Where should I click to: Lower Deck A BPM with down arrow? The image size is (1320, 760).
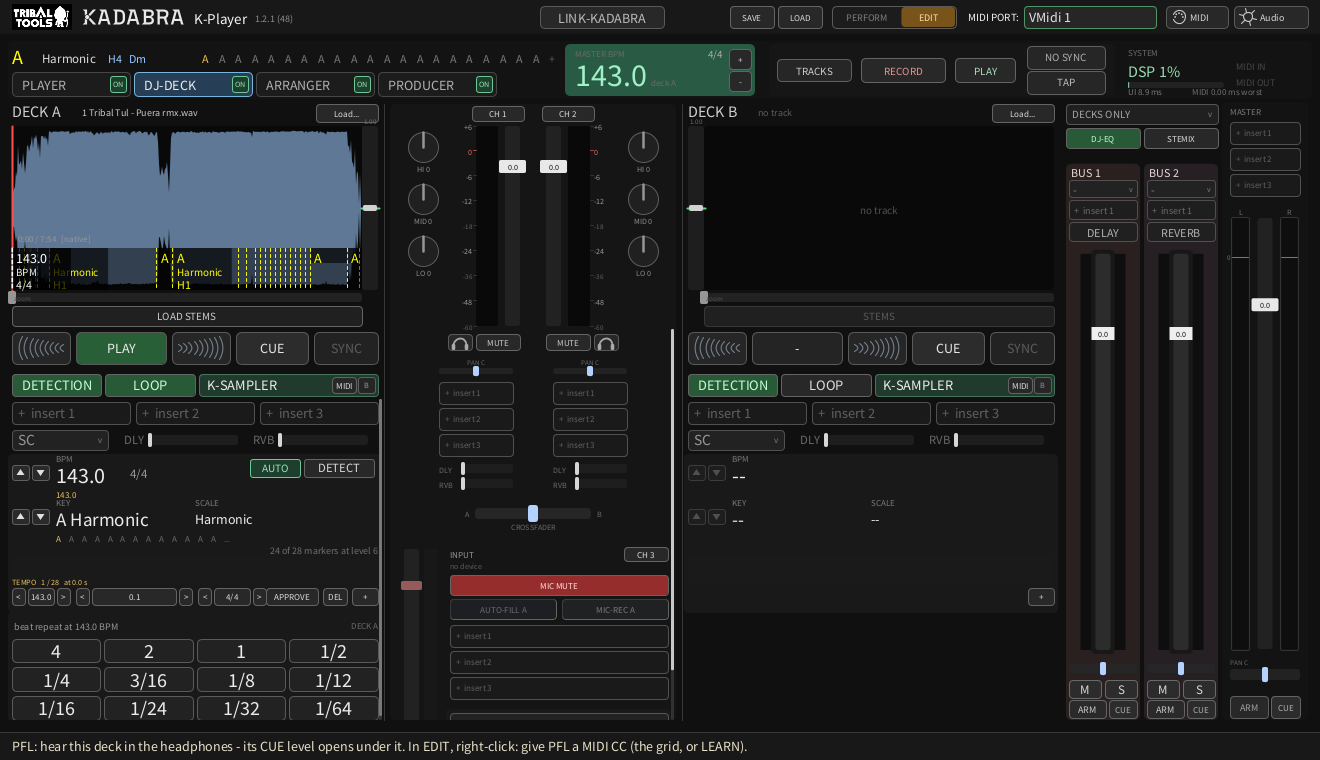(x=41, y=473)
